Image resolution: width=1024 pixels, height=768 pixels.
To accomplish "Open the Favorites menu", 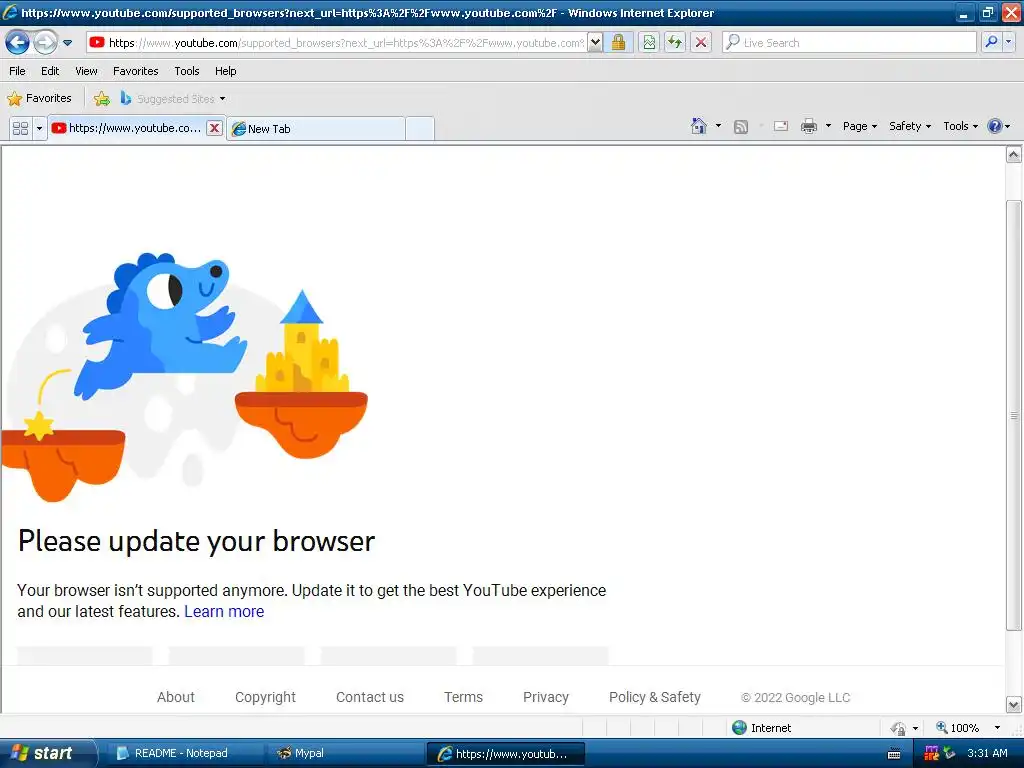I will (136, 71).
